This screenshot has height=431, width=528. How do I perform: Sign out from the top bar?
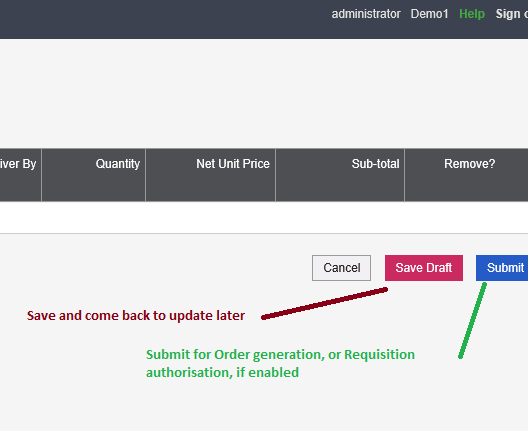(512, 14)
